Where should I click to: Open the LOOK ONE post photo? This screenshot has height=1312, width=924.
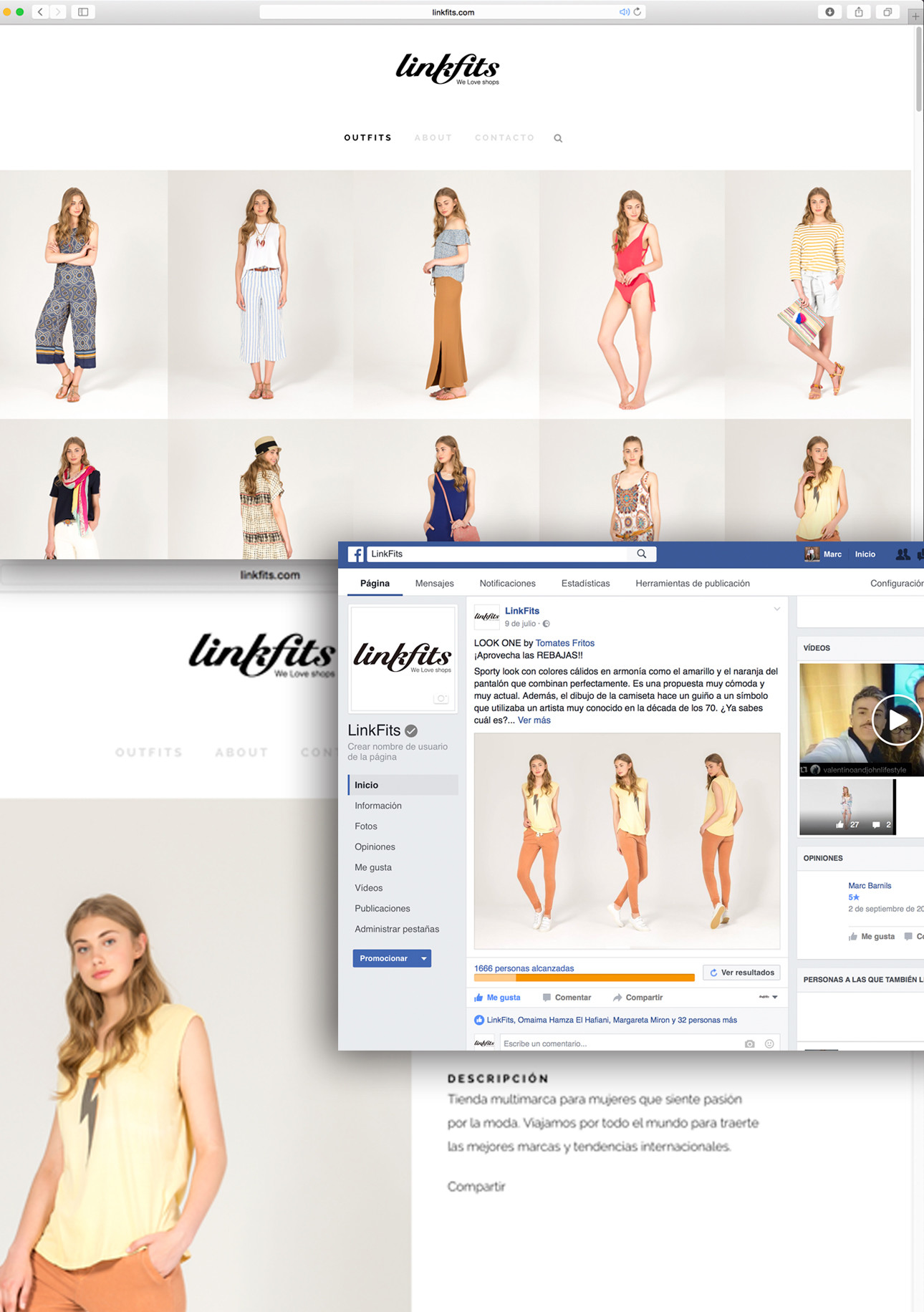click(x=627, y=841)
